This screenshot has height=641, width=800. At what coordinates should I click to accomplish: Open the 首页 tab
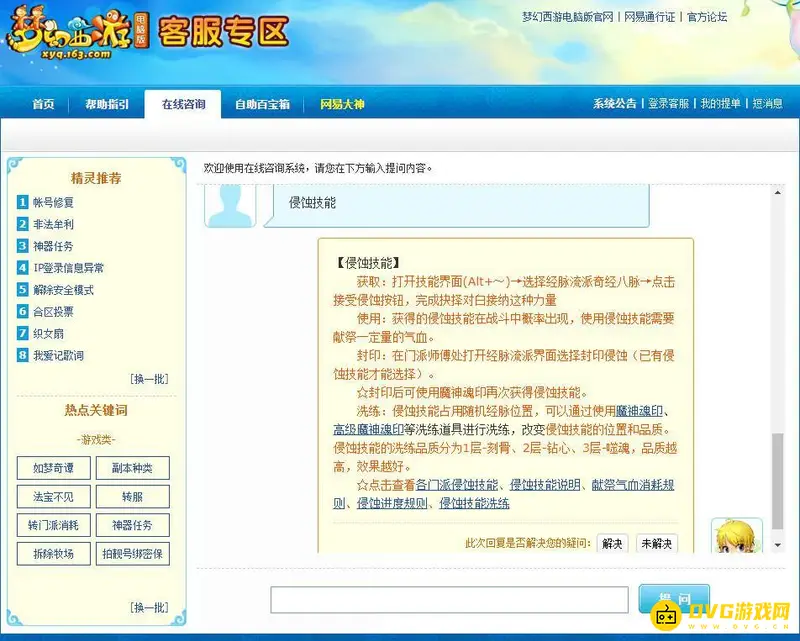[x=43, y=105]
